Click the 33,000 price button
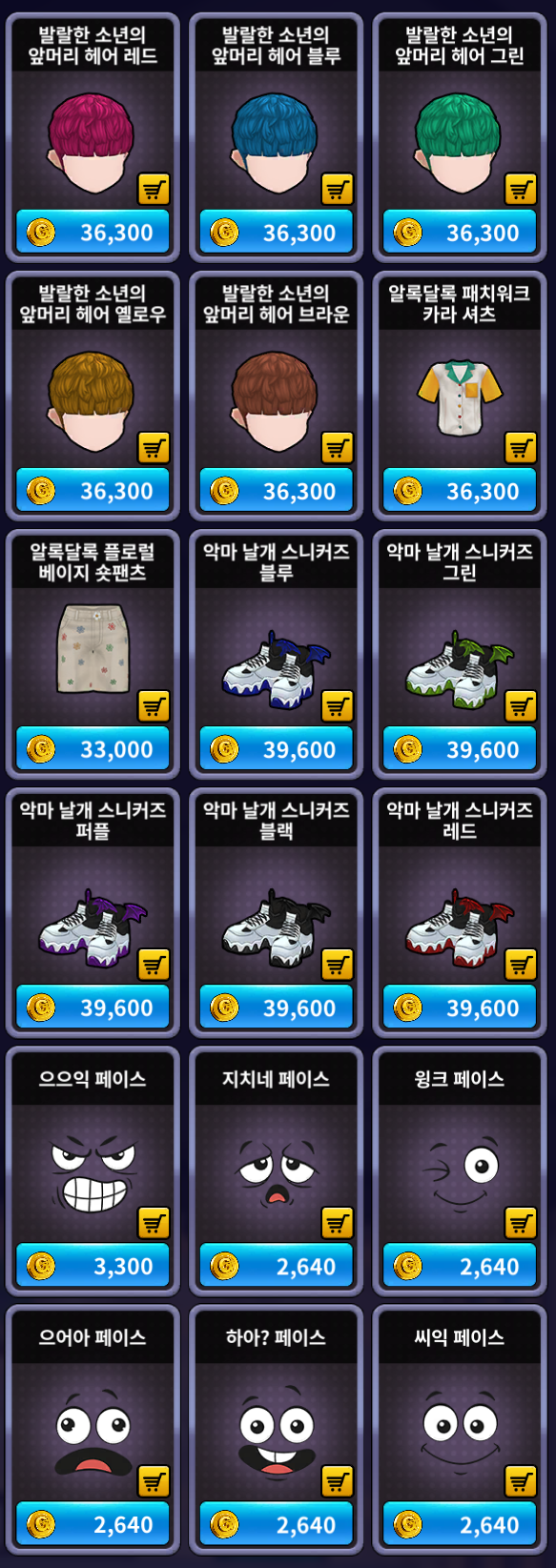The height and width of the screenshot is (1568, 556). [x=93, y=749]
